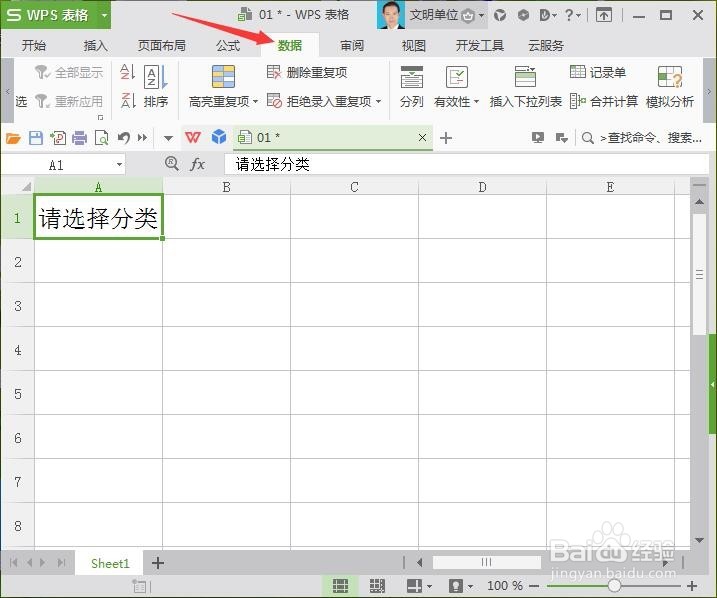
Task: Expand the WPS 表格 application menu arrow
Action: (104, 15)
